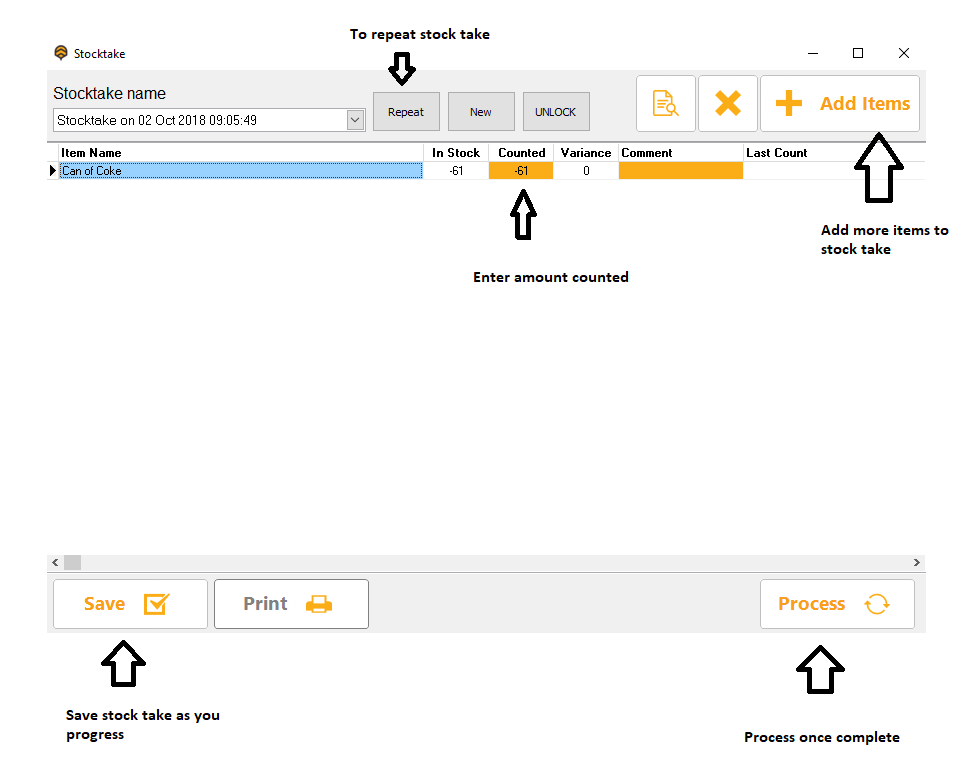Click the UNLOCK button
959x766 pixels.
tap(555, 112)
